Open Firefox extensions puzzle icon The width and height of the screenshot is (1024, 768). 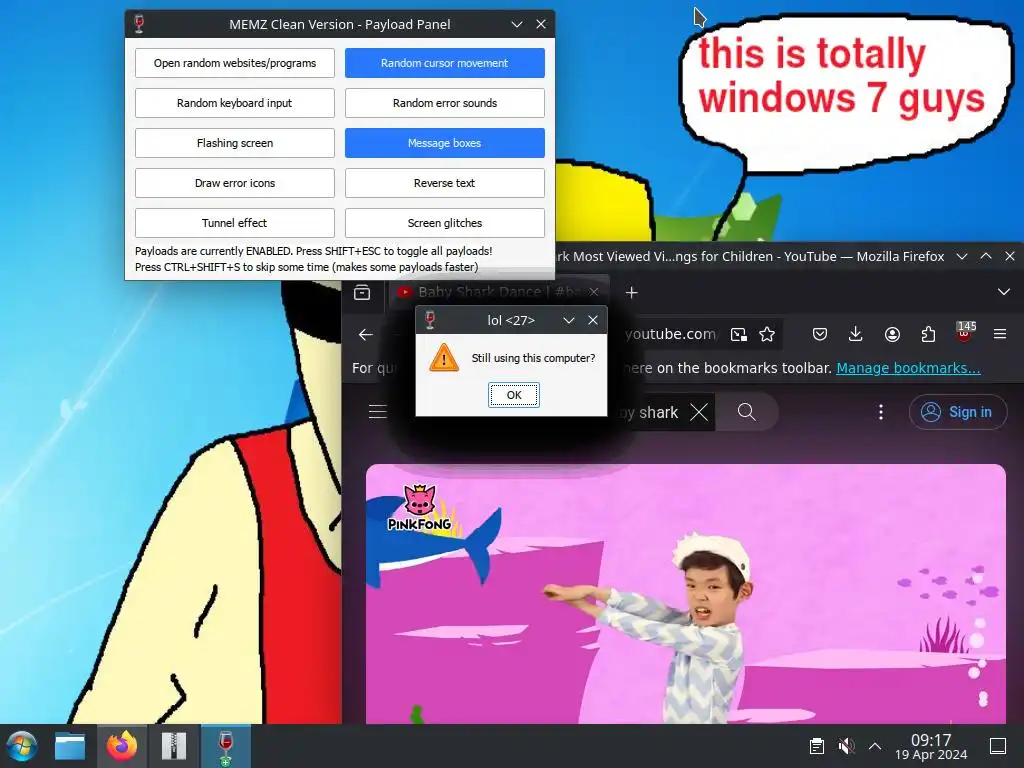pos(928,334)
